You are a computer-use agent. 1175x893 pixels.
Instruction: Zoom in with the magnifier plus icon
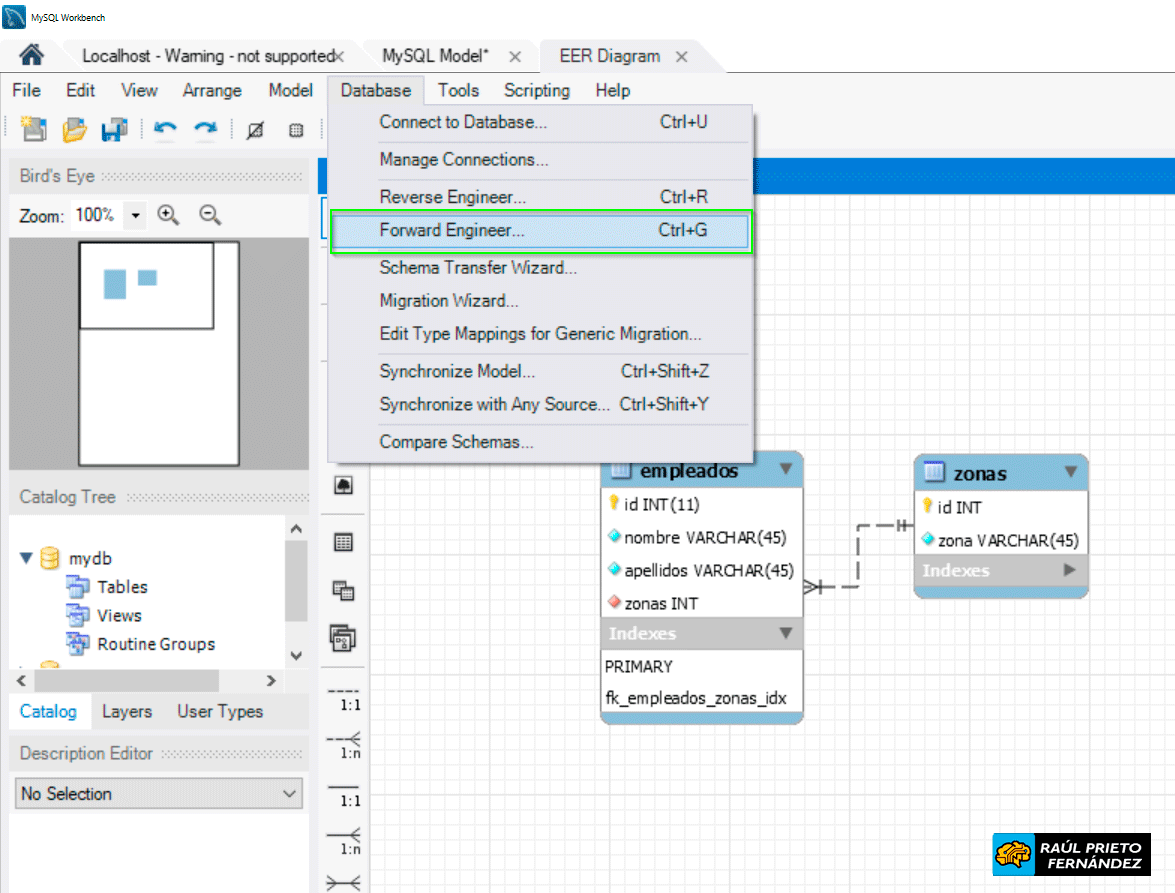point(168,215)
